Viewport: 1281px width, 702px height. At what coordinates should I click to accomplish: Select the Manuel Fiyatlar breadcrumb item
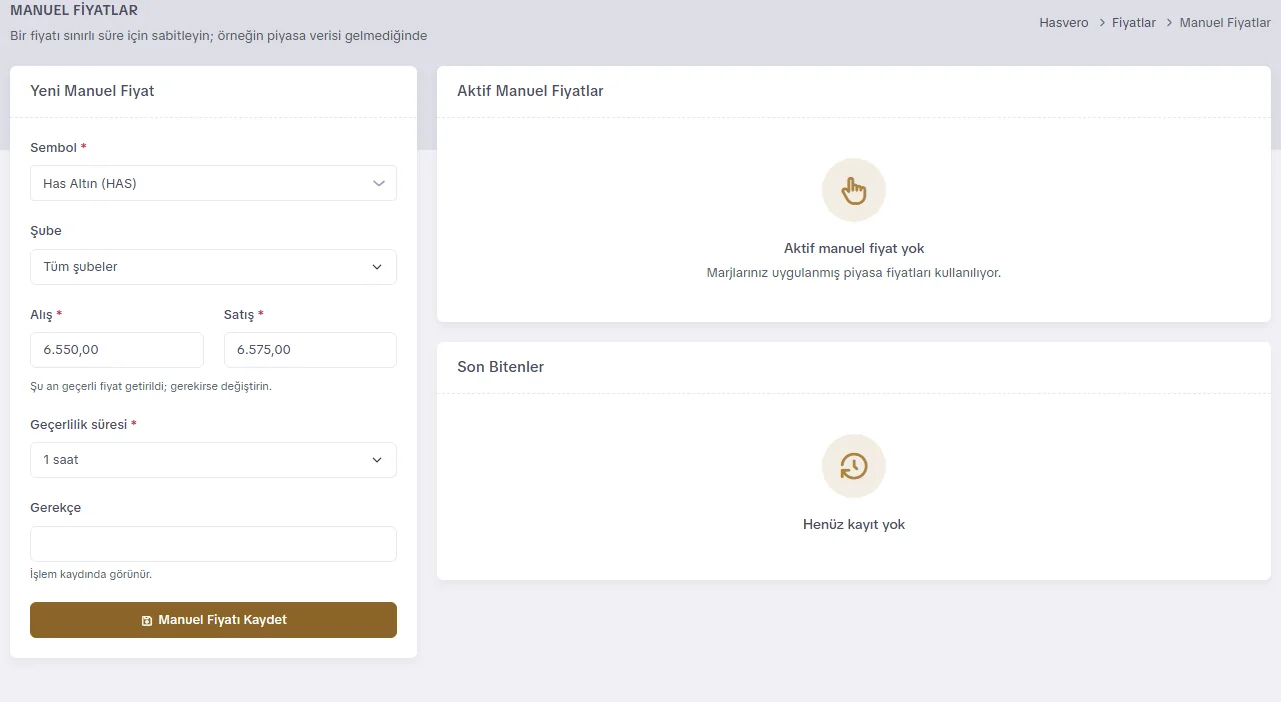(1225, 22)
